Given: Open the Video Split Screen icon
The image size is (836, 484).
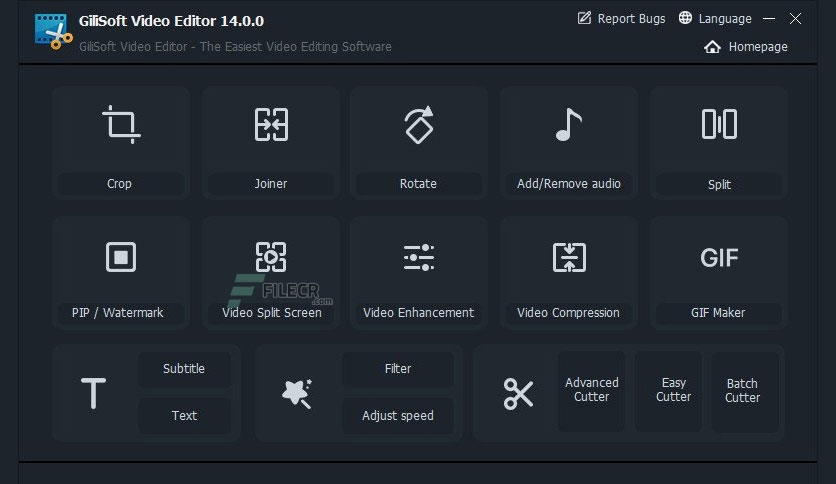Looking at the screenshot, I should pos(271,257).
